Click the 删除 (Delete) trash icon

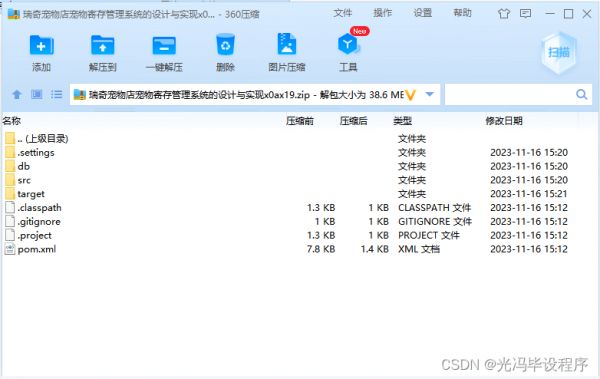tap(225, 45)
